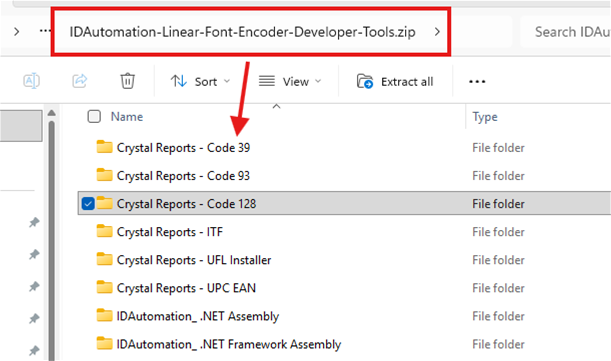Select the Crystal Reports - ITF folder
This screenshot has height=361, width=611.
[170, 232]
